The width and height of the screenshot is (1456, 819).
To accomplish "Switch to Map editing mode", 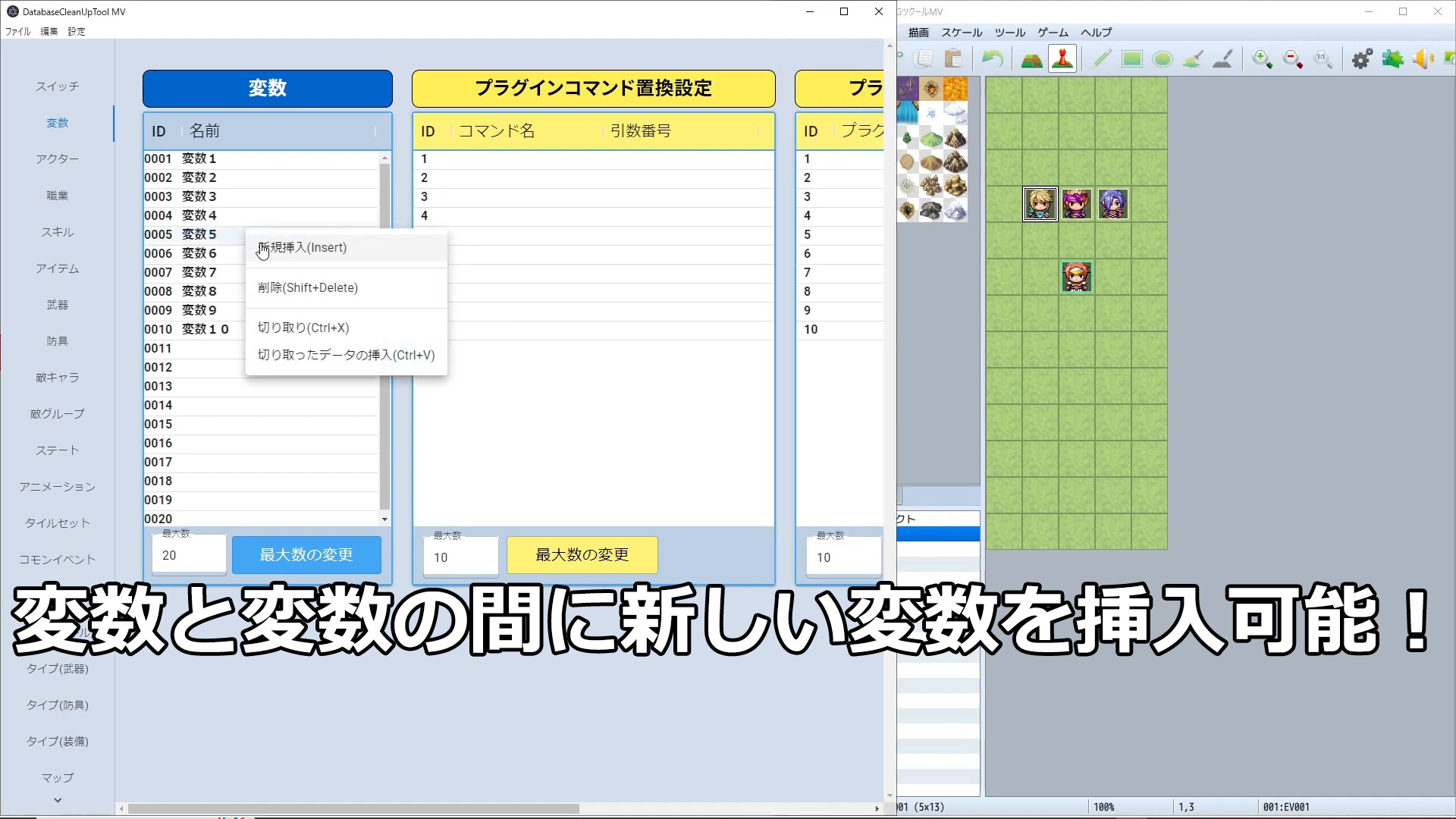I will (1031, 58).
